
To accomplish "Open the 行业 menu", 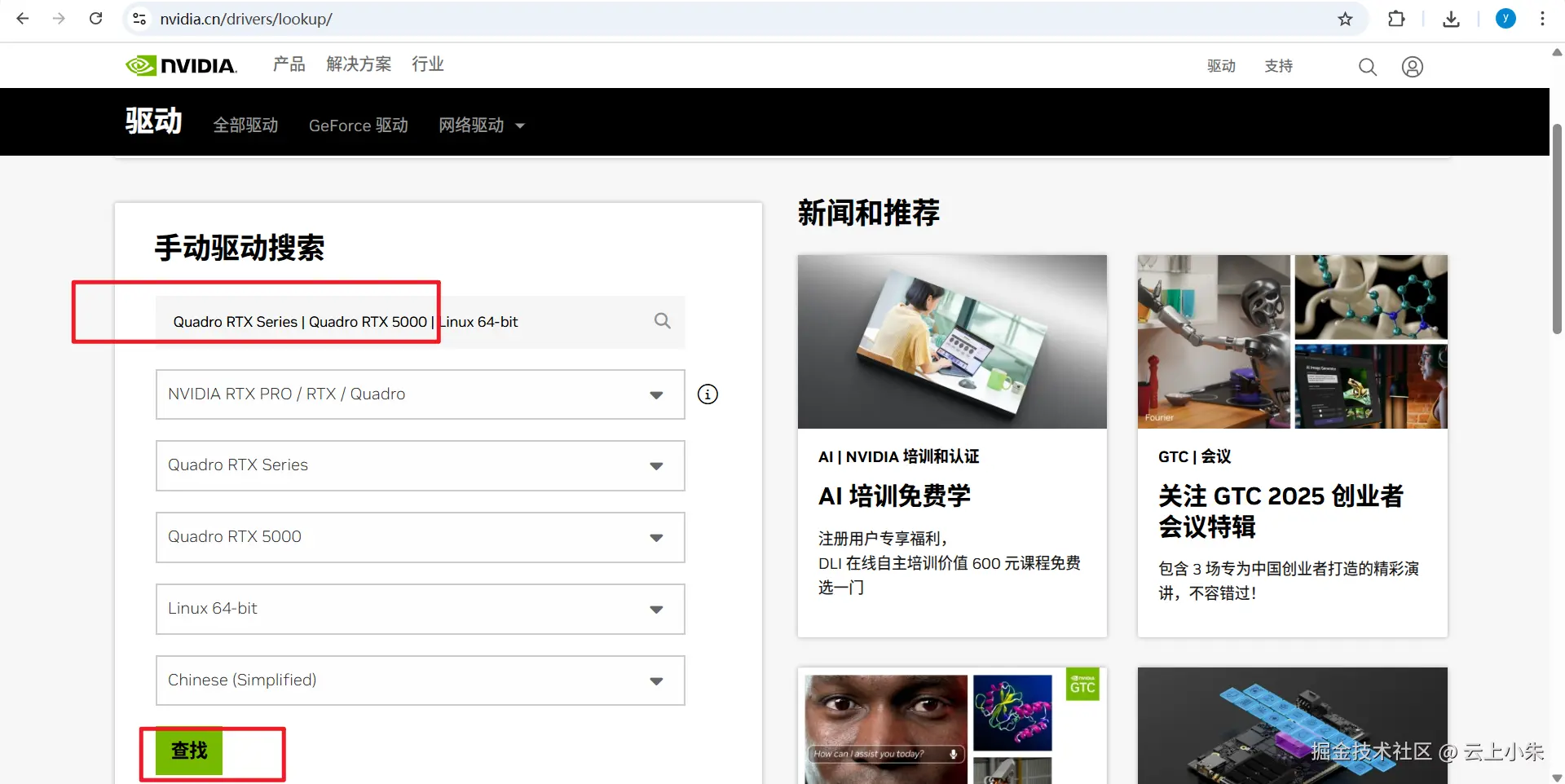I will pyautogui.click(x=428, y=64).
